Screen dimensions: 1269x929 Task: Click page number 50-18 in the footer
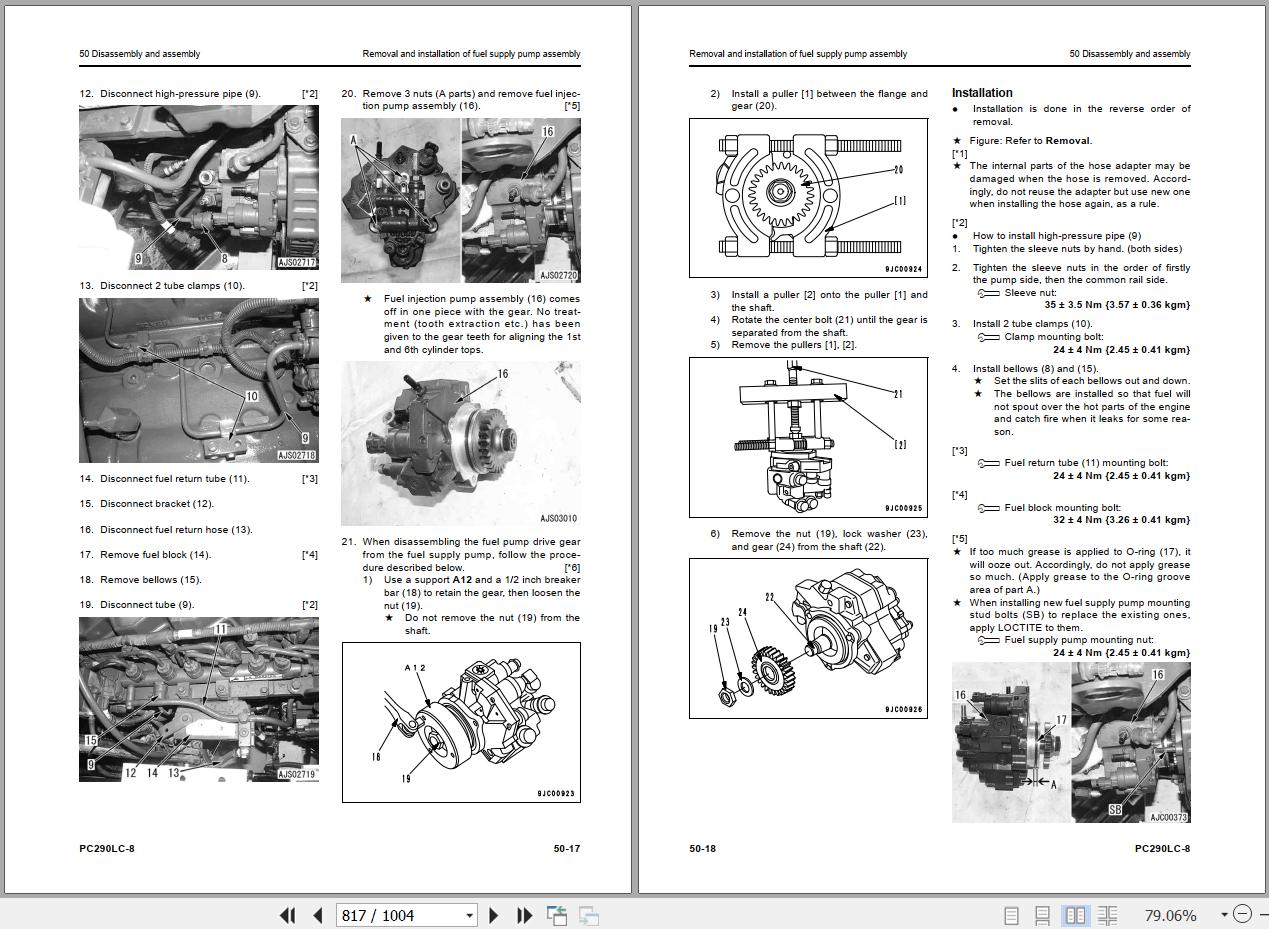[x=703, y=849]
